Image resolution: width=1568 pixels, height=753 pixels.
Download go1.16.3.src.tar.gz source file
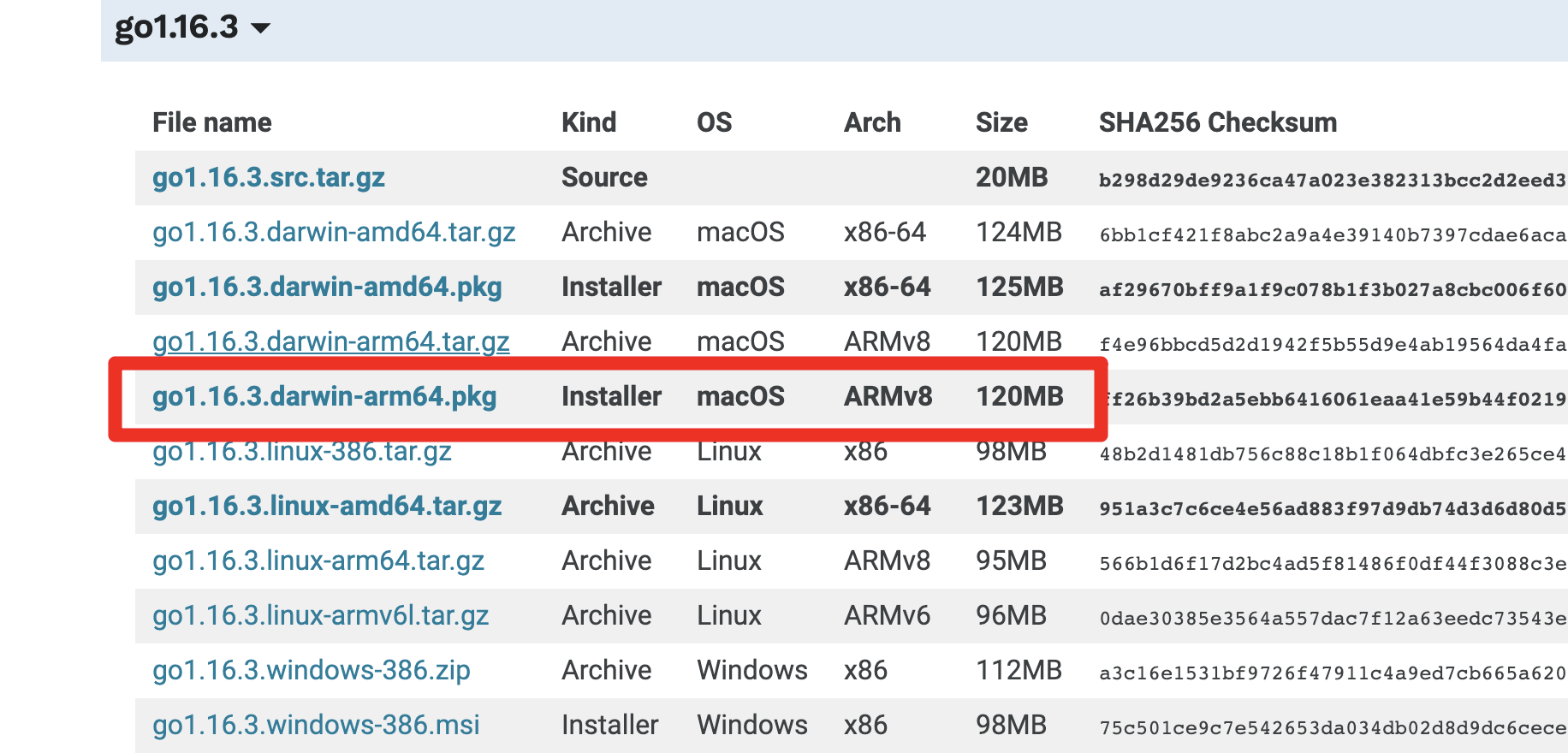[269, 177]
